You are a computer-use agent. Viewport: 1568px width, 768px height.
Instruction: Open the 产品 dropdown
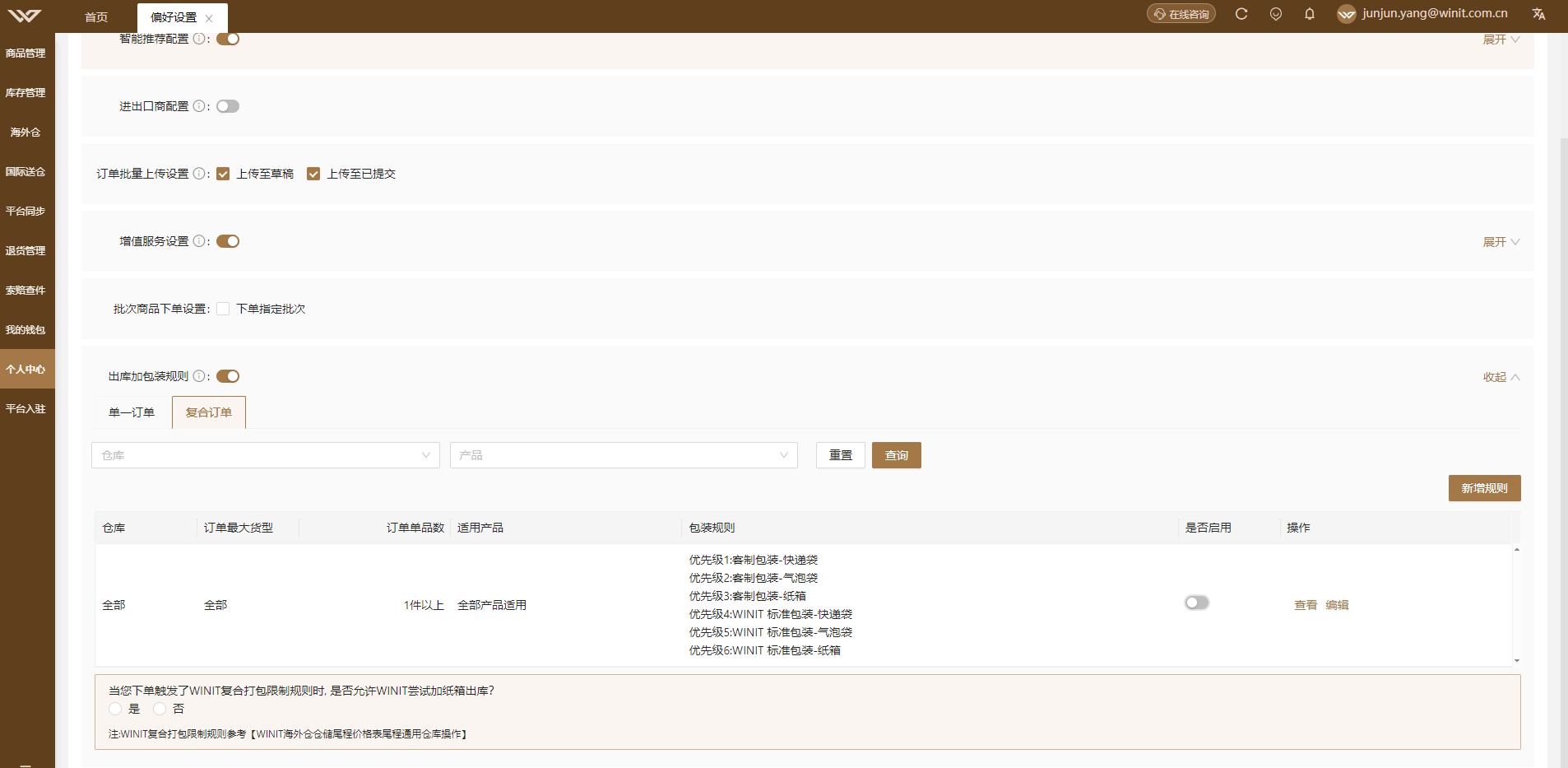click(624, 455)
